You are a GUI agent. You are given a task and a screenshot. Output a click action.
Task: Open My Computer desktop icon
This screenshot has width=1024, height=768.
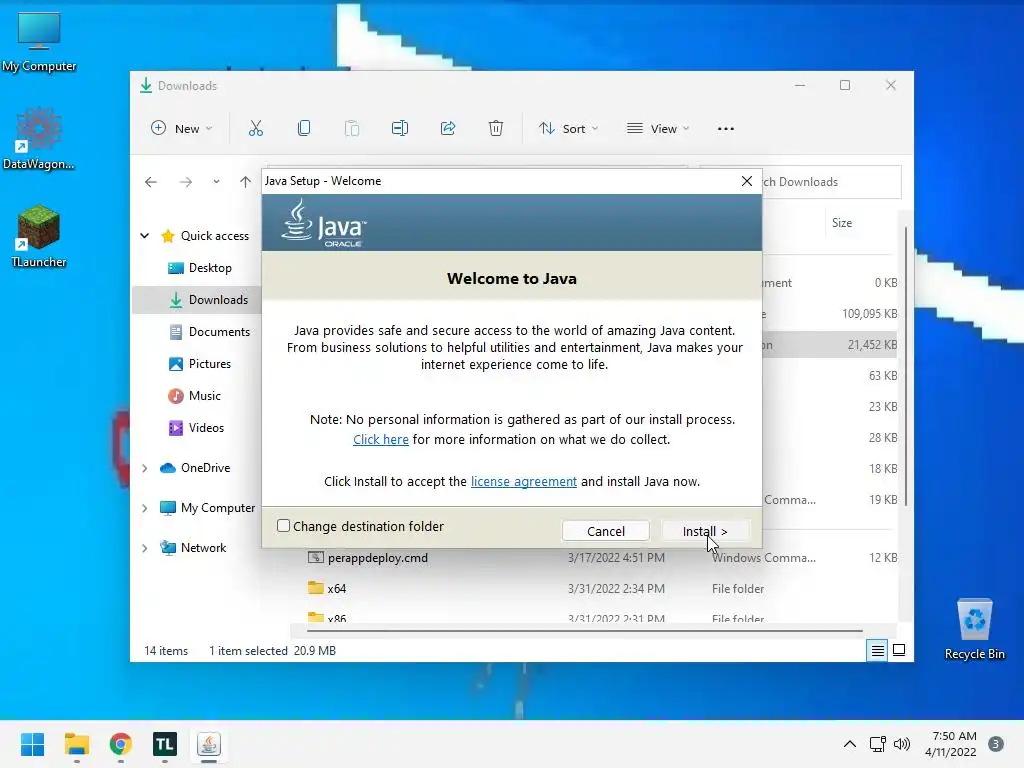coord(39,42)
